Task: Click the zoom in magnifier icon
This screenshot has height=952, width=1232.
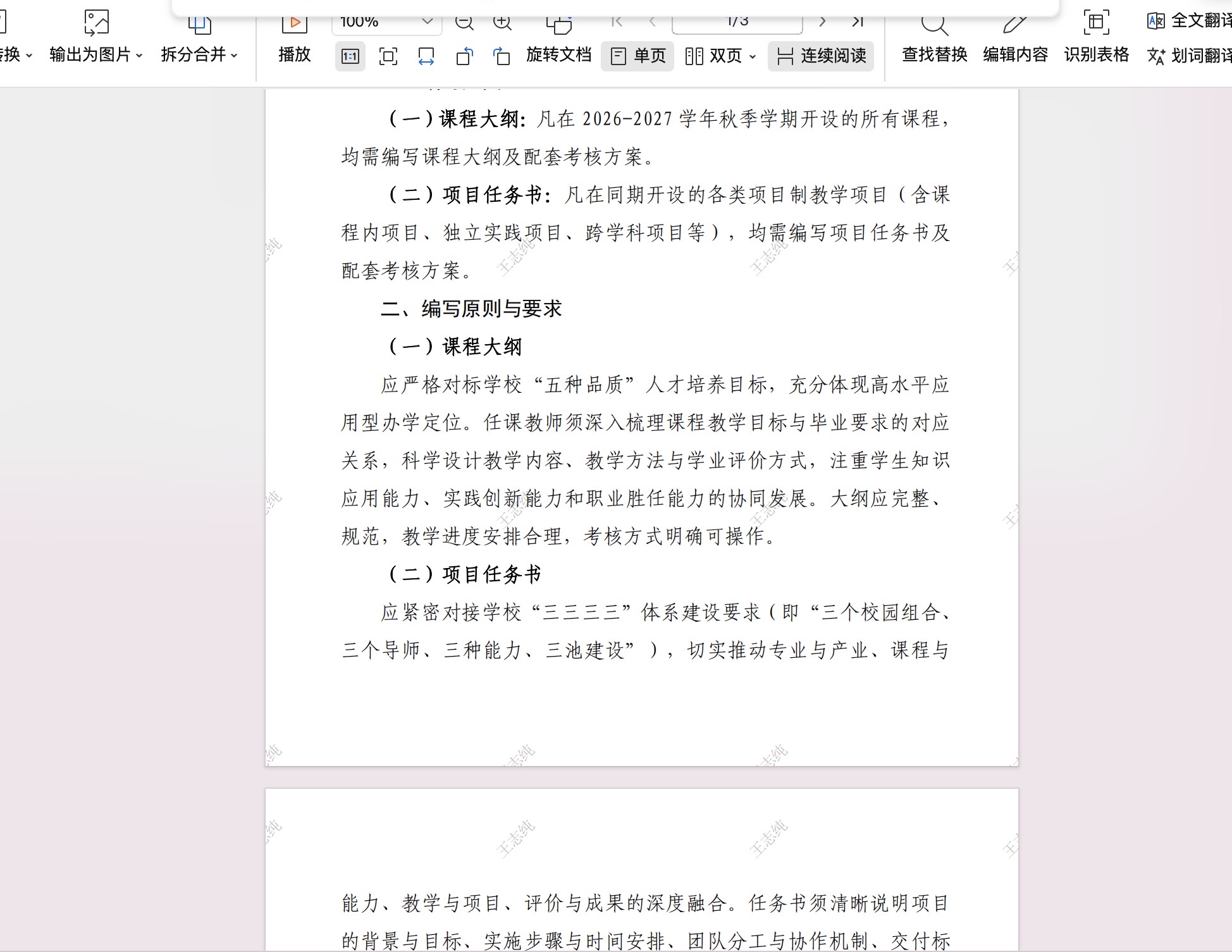Action: pyautogui.click(x=502, y=22)
